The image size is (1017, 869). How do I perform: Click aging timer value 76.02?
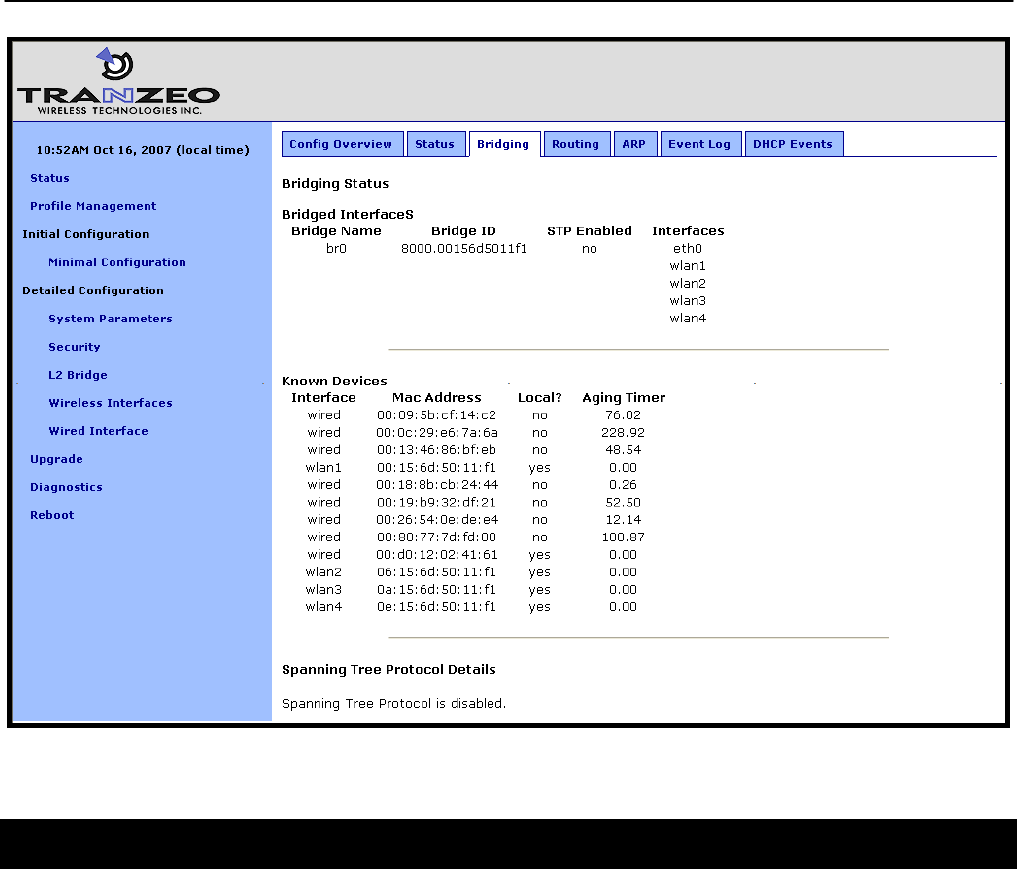[x=623, y=415]
